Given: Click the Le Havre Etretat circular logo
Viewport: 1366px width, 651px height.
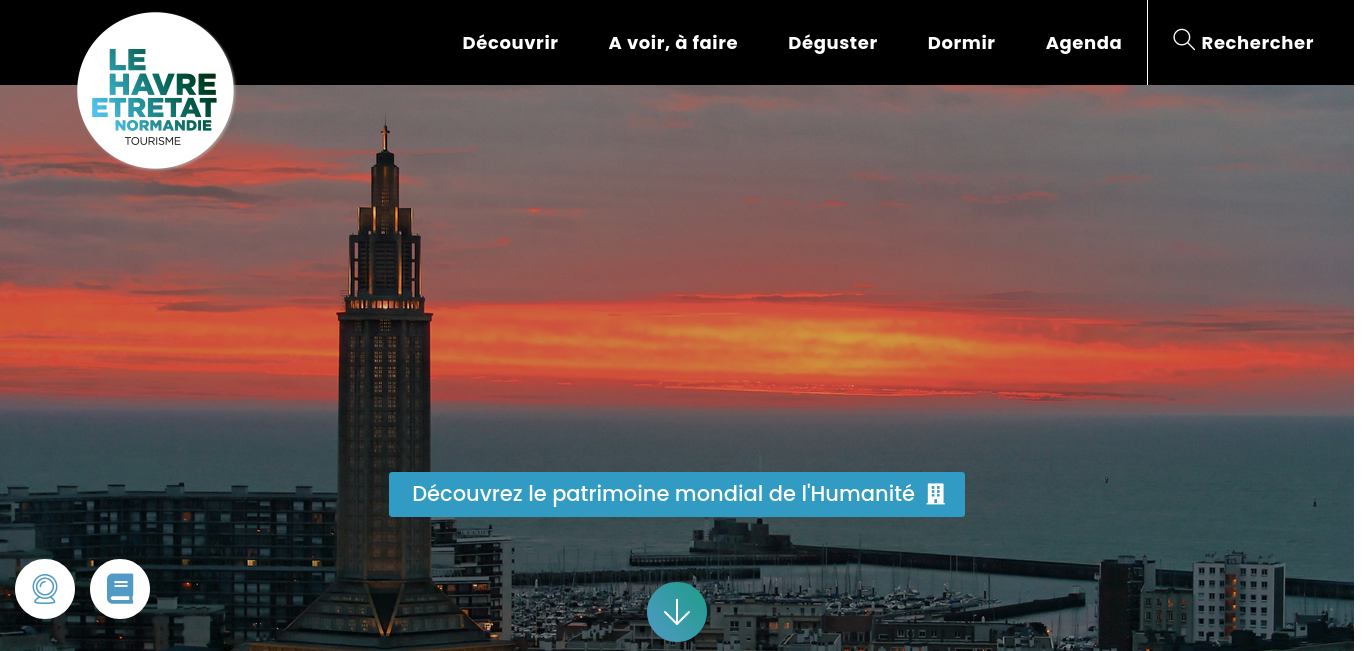Looking at the screenshot, I should [x=155, y=91].
